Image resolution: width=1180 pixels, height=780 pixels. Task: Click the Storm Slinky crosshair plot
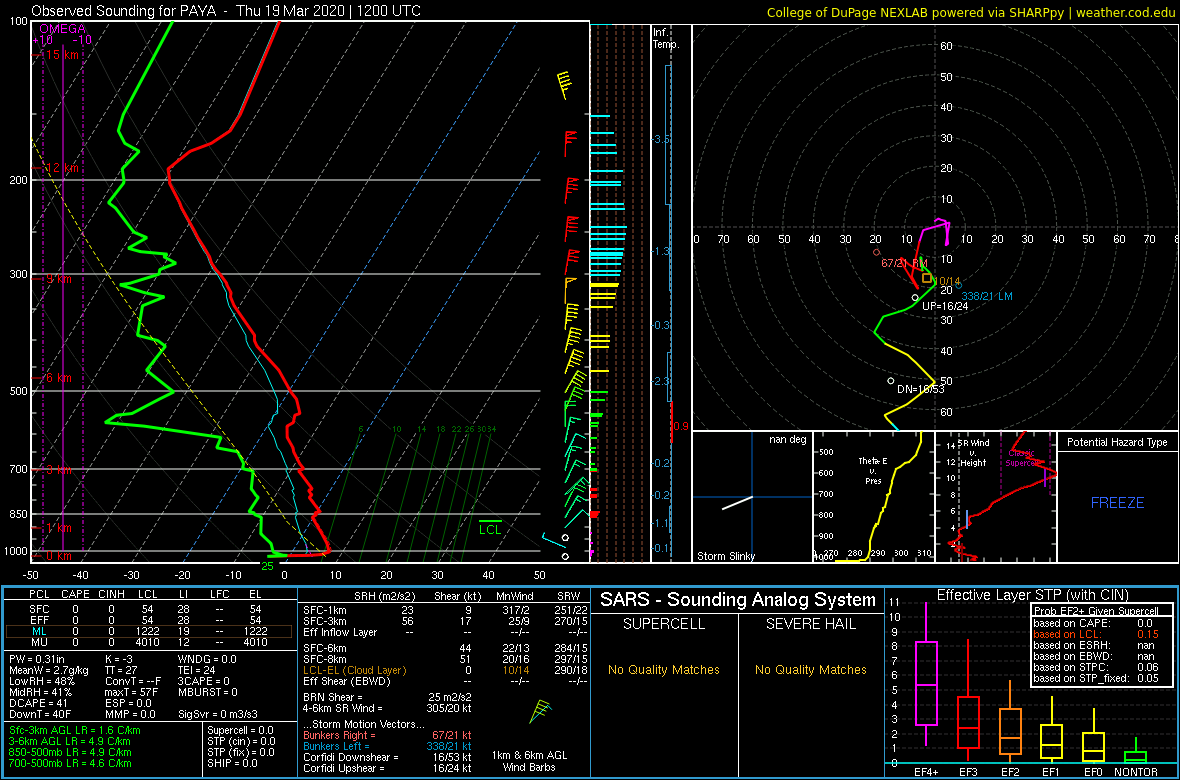point(752,497)
